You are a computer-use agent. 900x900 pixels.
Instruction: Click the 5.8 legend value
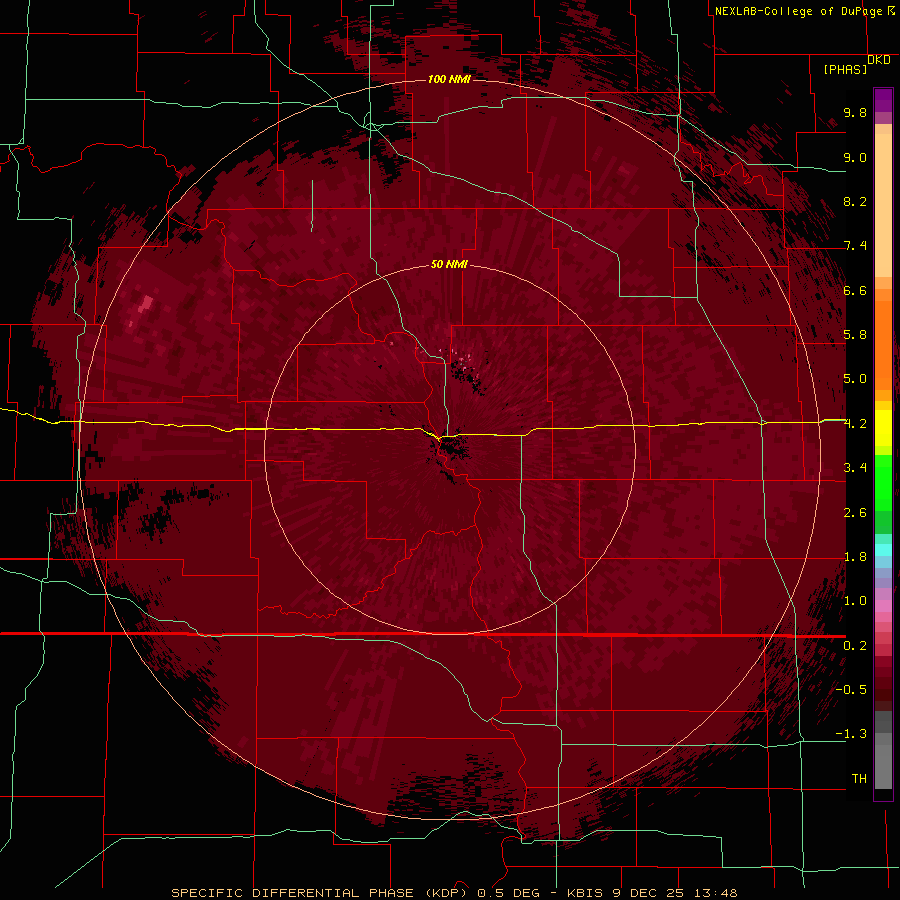click(x=855, y=335)
